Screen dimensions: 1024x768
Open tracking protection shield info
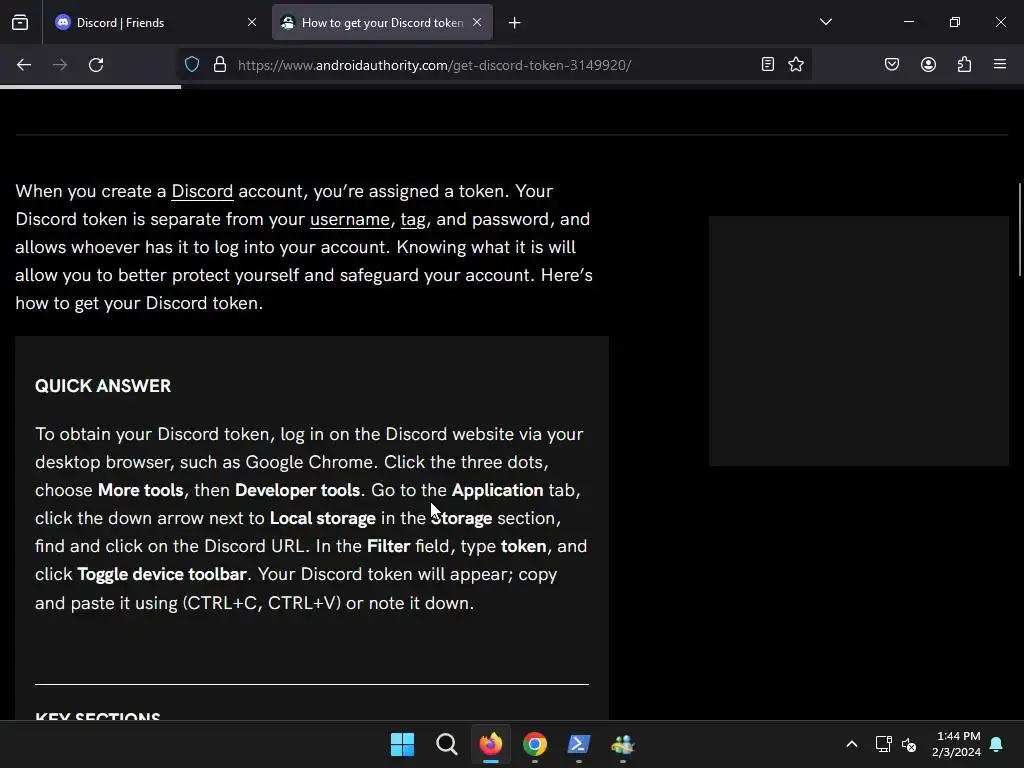click(x=192, y=65)
